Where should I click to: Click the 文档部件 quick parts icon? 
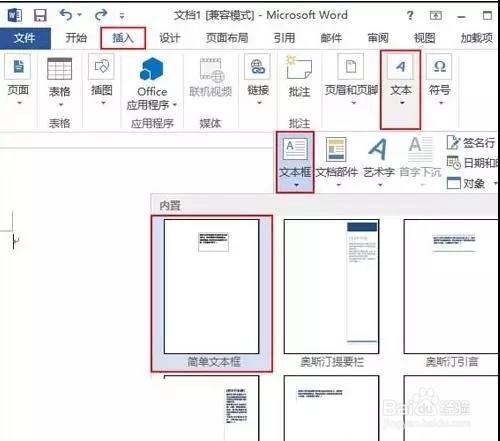pyautogui.click(x=336, y=149)
